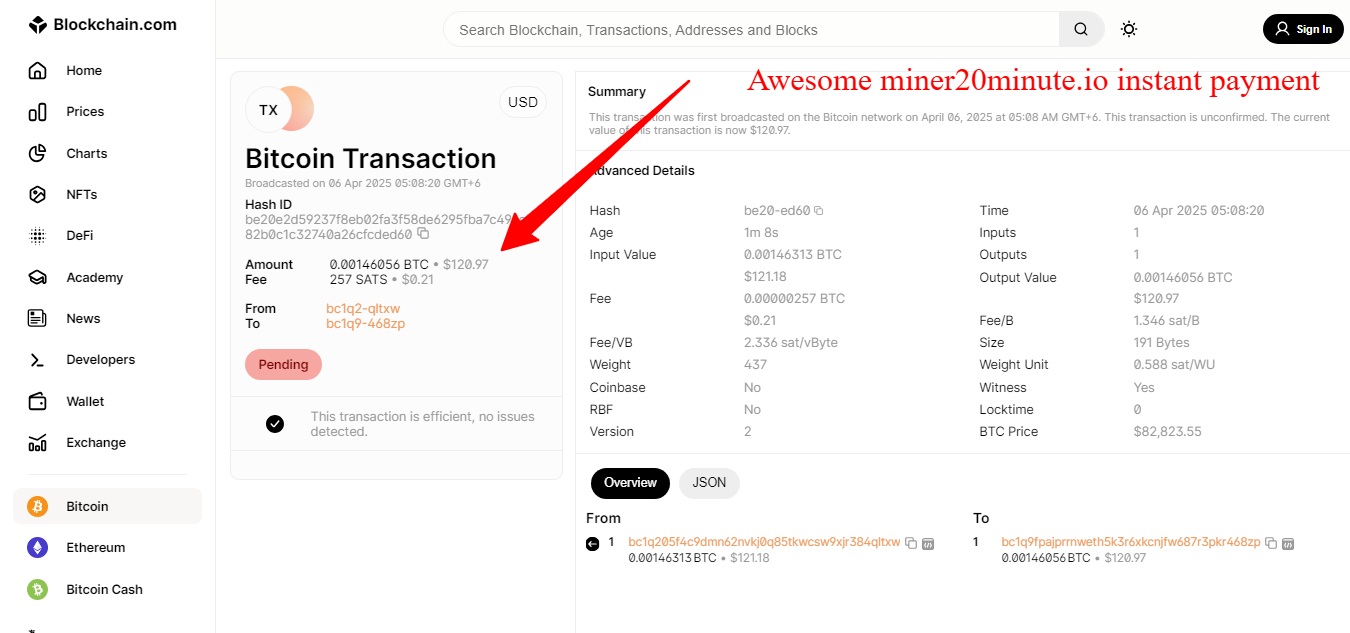Screen dimensions: 1350x633
Task: Copy the short hash be20-ed60
Action: pos(818,211)
